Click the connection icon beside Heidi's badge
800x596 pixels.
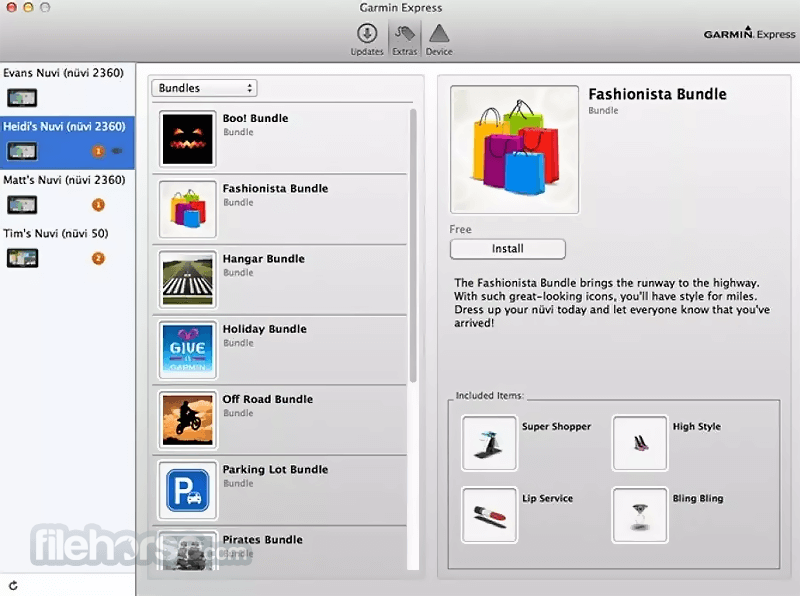(117, 151)
